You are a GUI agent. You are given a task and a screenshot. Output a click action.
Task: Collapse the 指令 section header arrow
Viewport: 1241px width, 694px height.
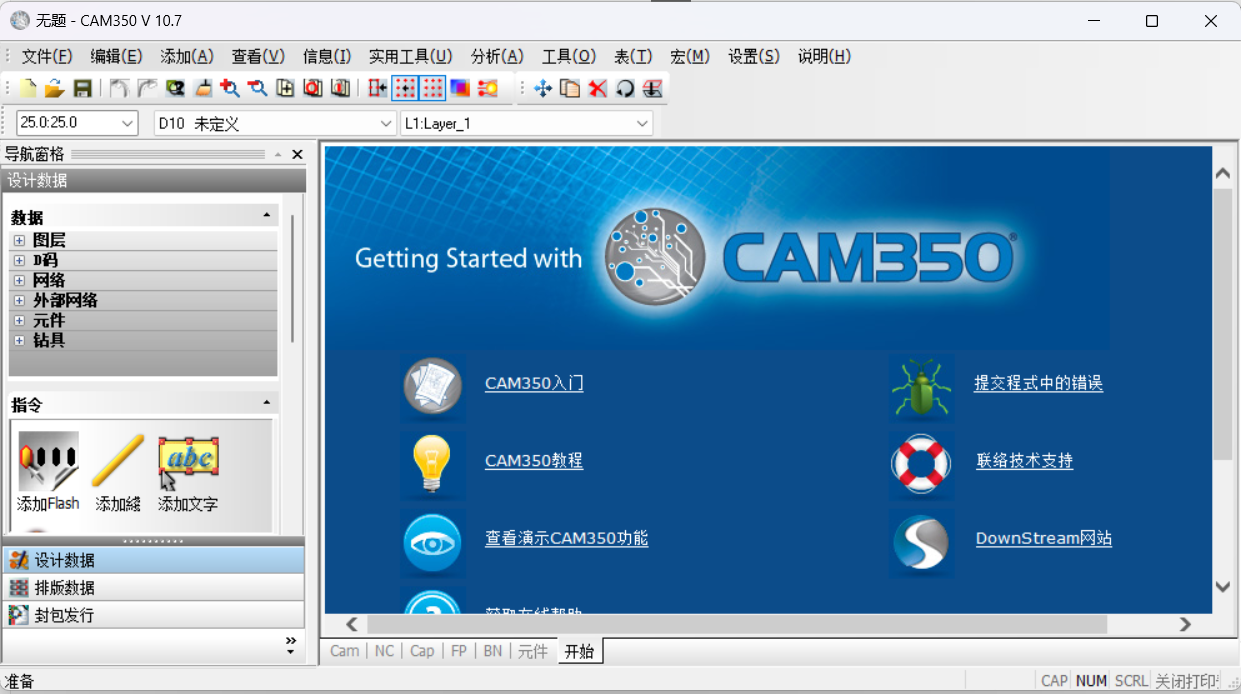(x=267, y=403)
